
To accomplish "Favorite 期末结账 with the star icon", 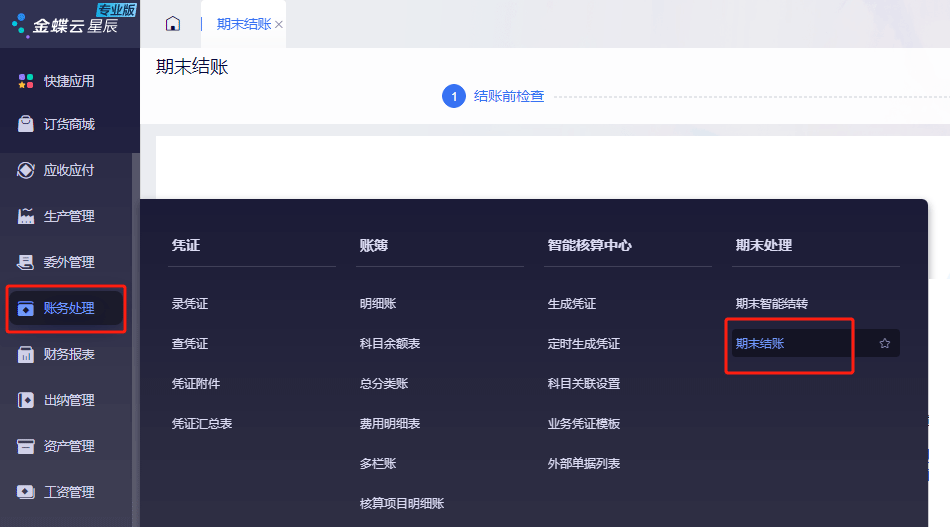I will pos(885,343).
